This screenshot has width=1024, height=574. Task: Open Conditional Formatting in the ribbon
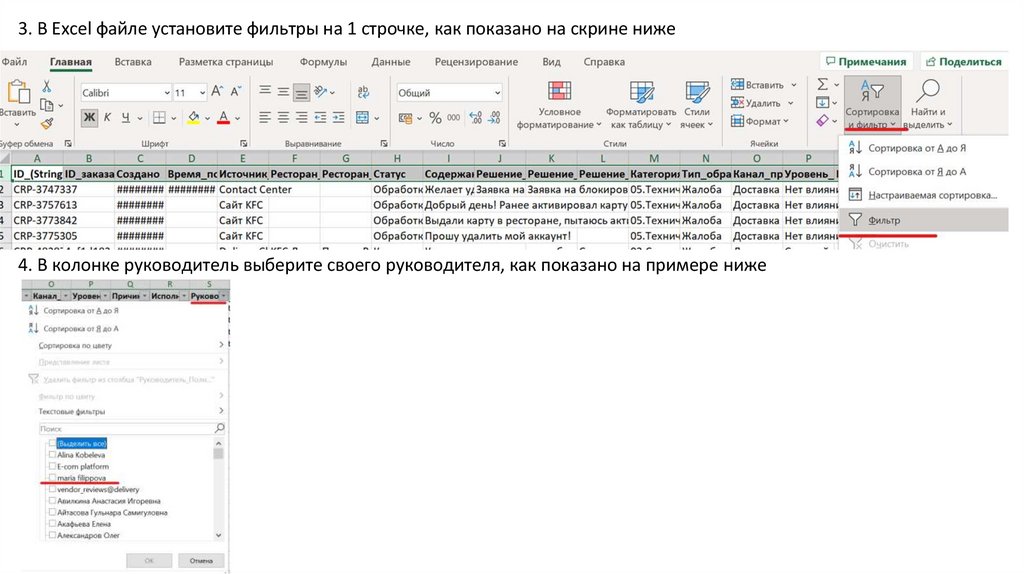click(x=559, y=93)
